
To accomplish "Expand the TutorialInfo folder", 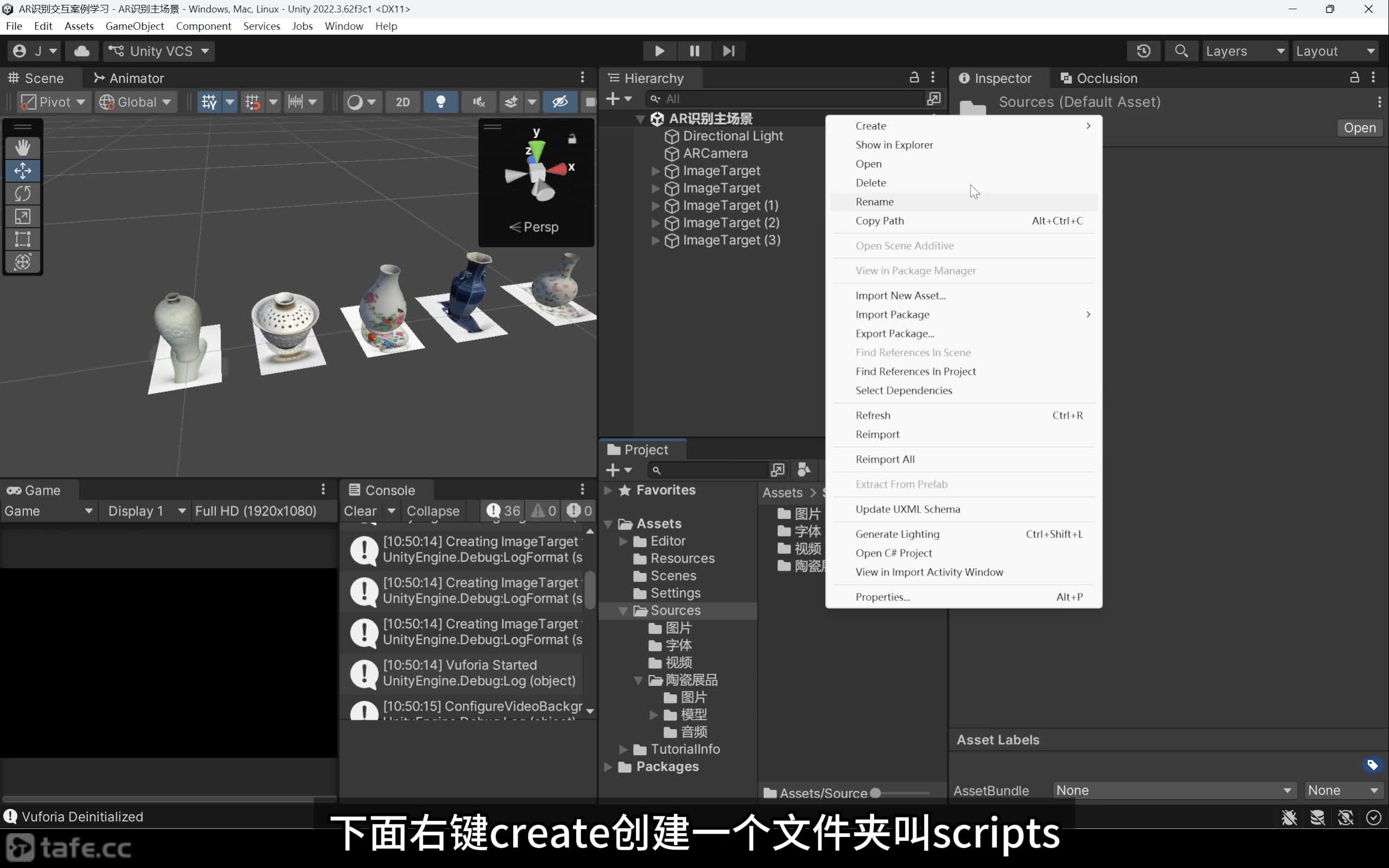I will pos(623,749).
